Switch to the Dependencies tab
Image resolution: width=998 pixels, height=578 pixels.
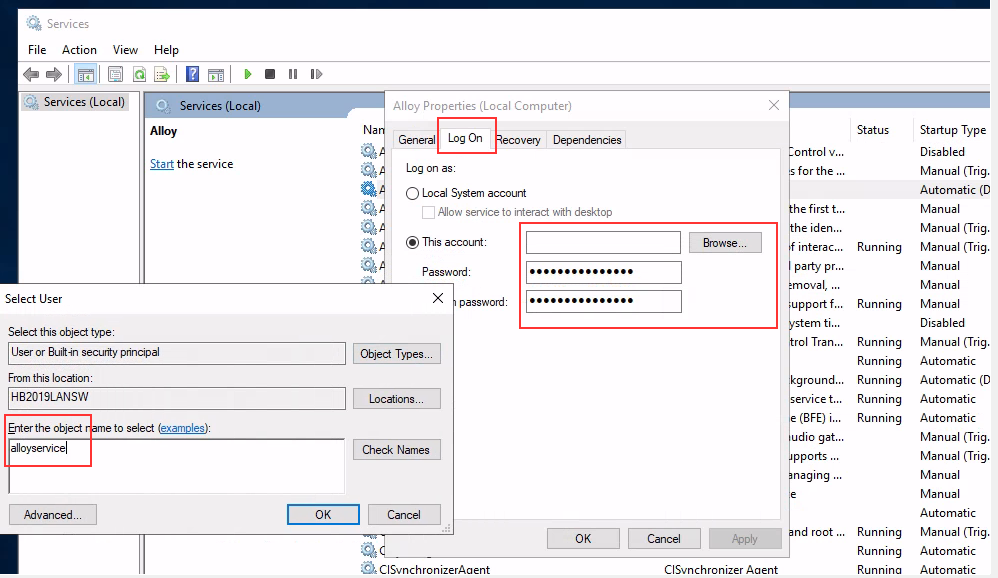pyautogui.click(x=587, y=140)
